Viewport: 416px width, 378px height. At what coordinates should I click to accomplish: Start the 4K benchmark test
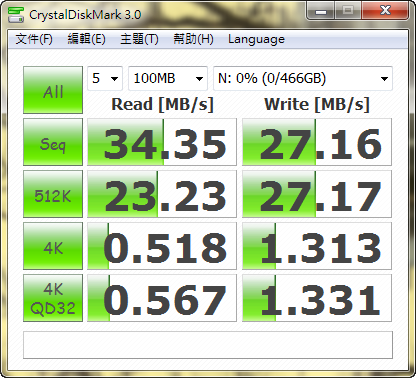53,246
